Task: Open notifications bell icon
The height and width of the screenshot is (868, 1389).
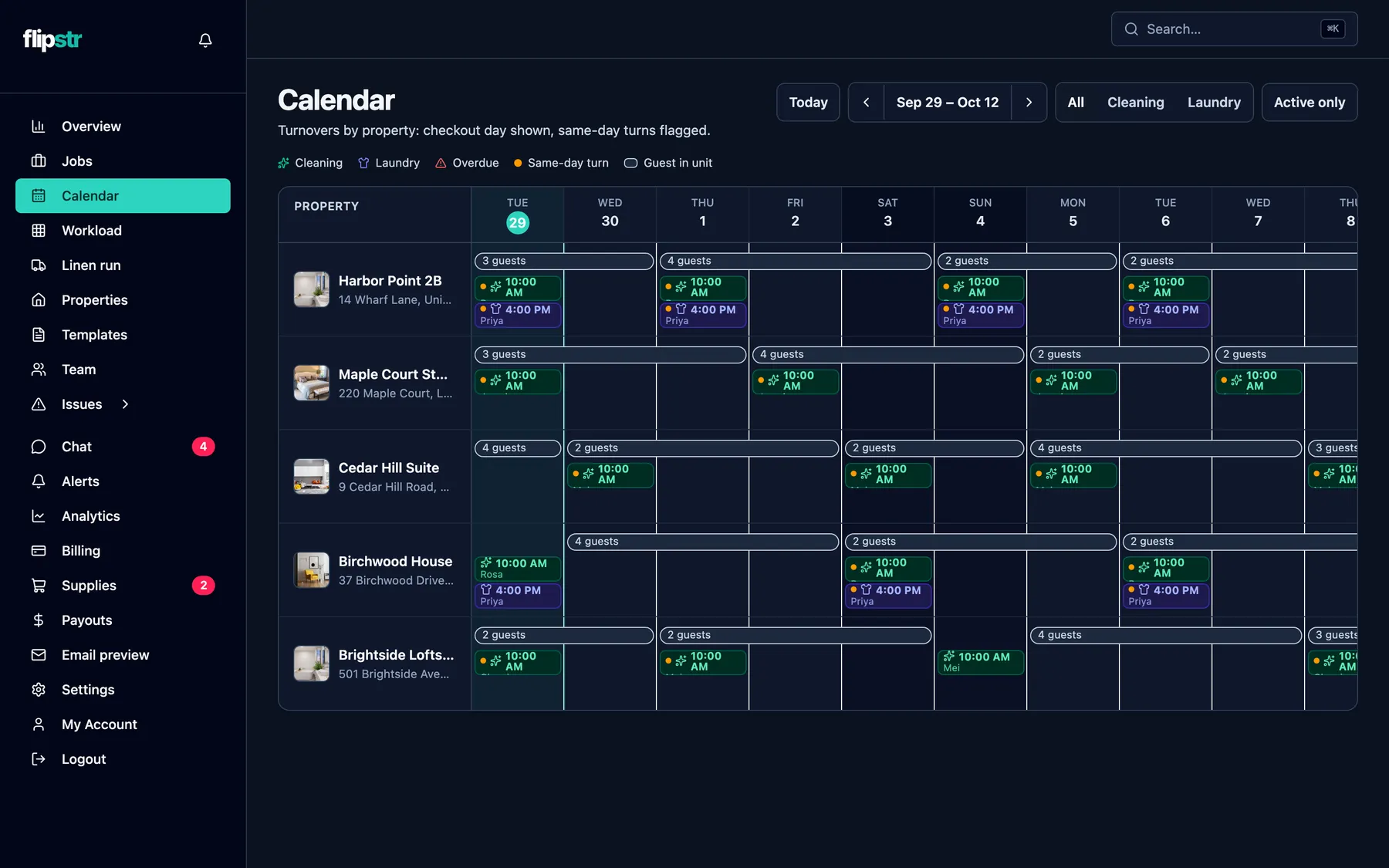Action: 205,40
